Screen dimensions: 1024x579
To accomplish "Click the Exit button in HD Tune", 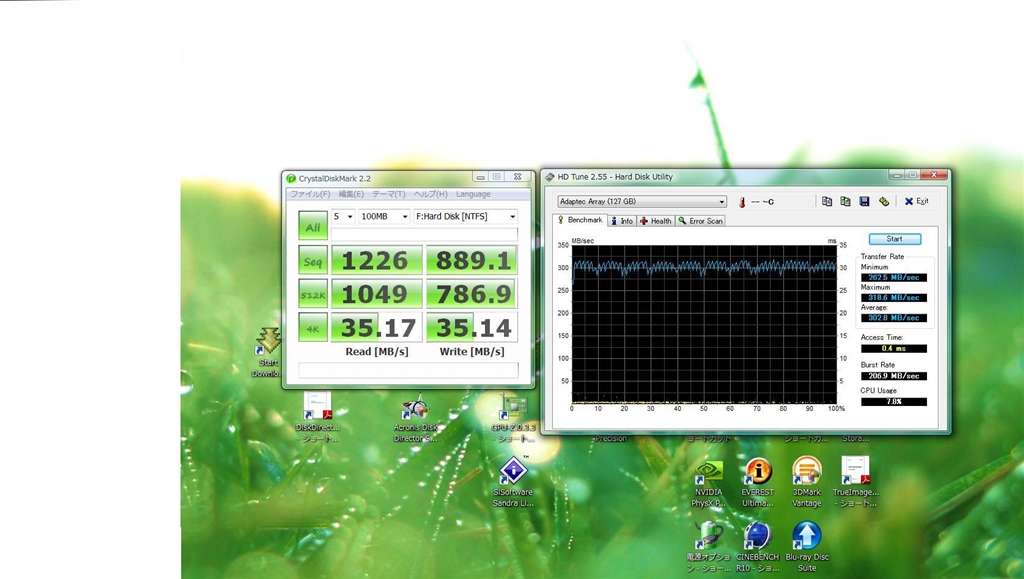I will [916, 201].
